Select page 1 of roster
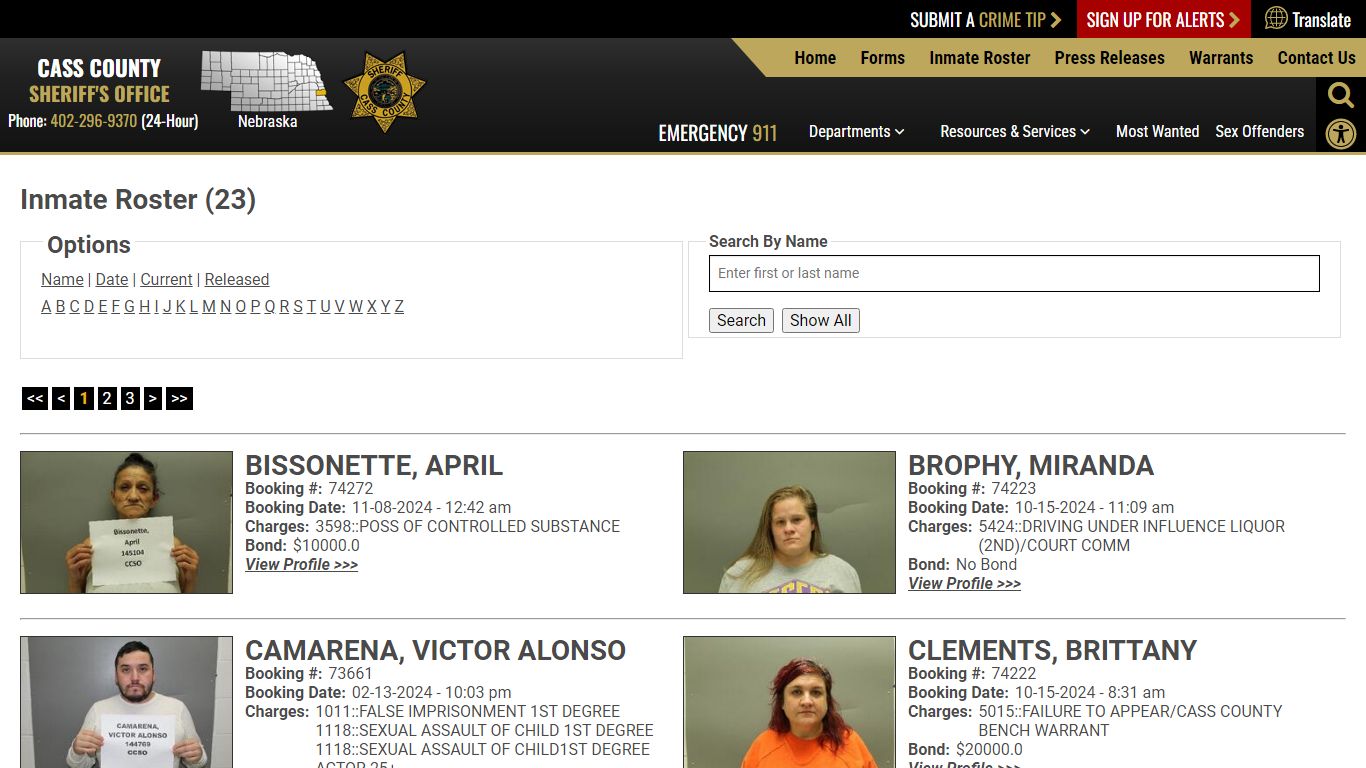This screenshot has height=768, width=1366. coord(84,399)
